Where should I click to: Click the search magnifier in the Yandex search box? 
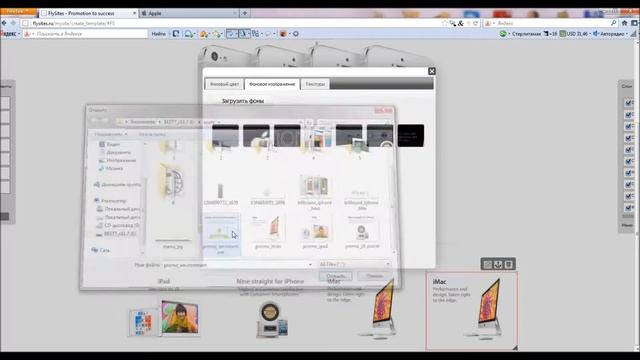pos(613,23)
